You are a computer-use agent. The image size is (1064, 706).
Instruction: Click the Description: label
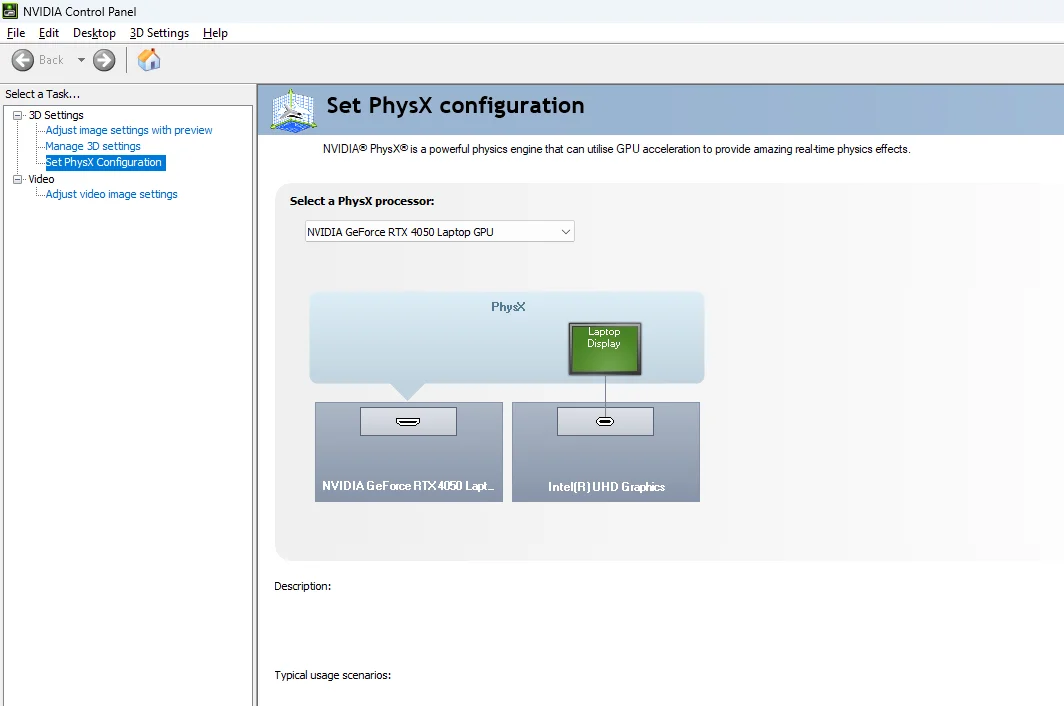point(303,586)
